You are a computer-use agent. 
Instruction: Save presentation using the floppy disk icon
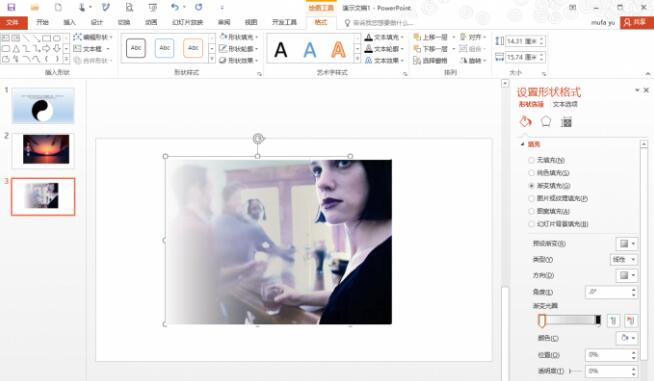point(11,7)
